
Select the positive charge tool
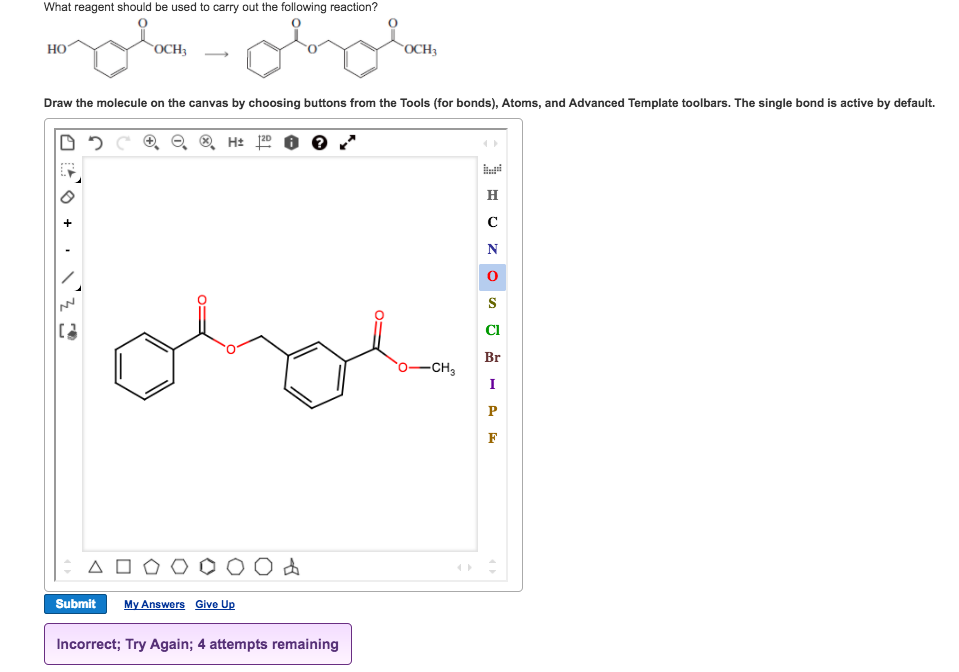(x=67, y=223)
